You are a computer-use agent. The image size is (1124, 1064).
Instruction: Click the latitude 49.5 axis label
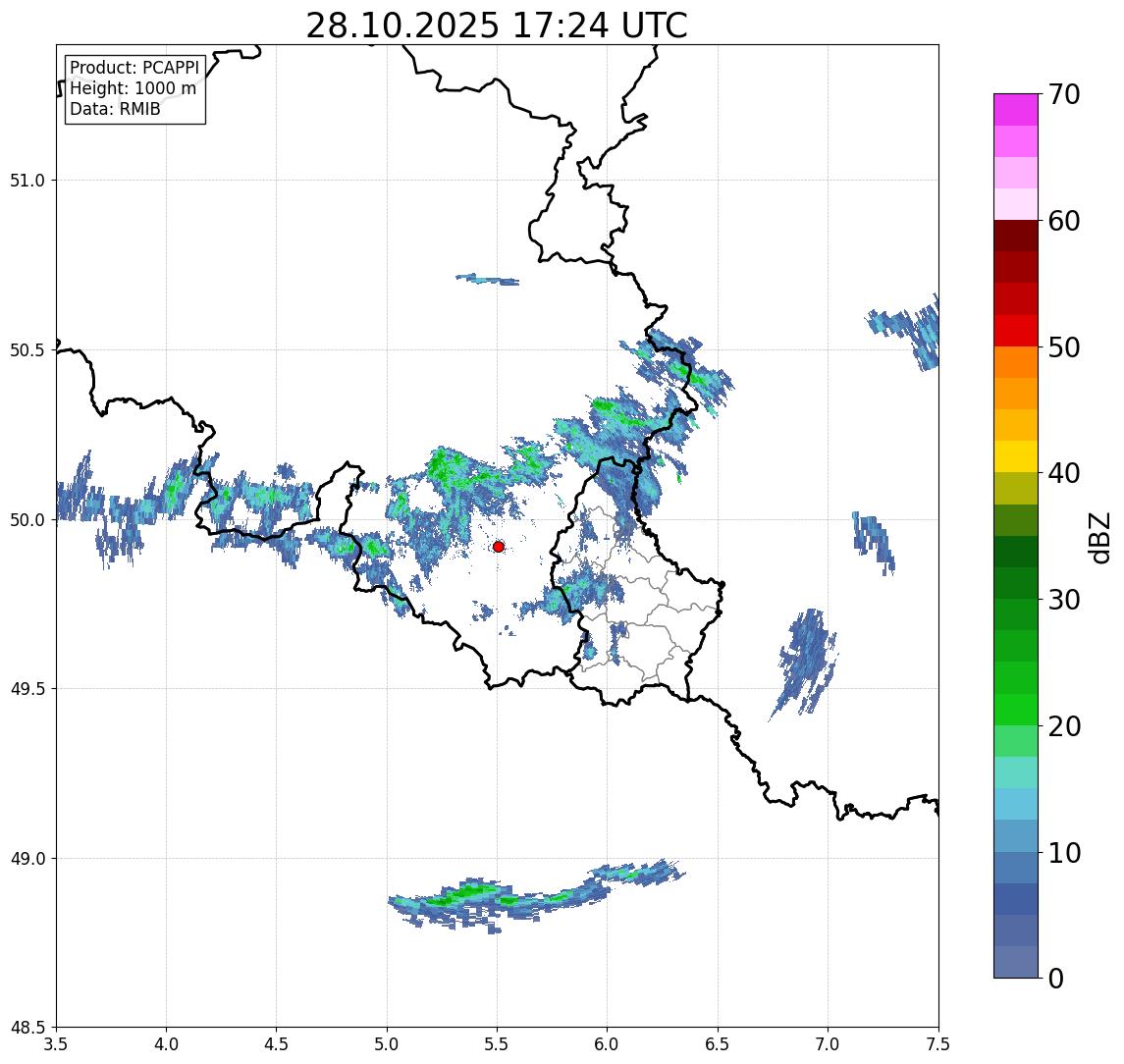pyautogui.click(x=27, y=688)
